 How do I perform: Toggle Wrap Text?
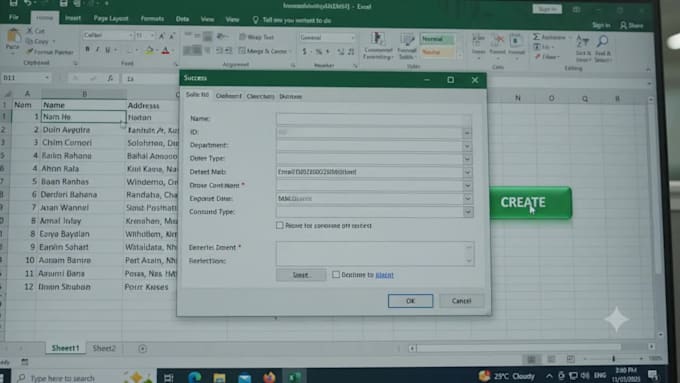point(256,37)
